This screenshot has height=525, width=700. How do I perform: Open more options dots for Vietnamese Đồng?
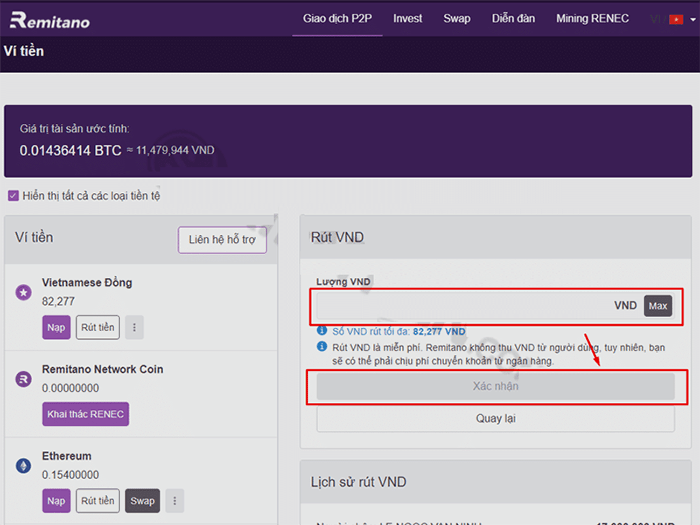(134, 327)
